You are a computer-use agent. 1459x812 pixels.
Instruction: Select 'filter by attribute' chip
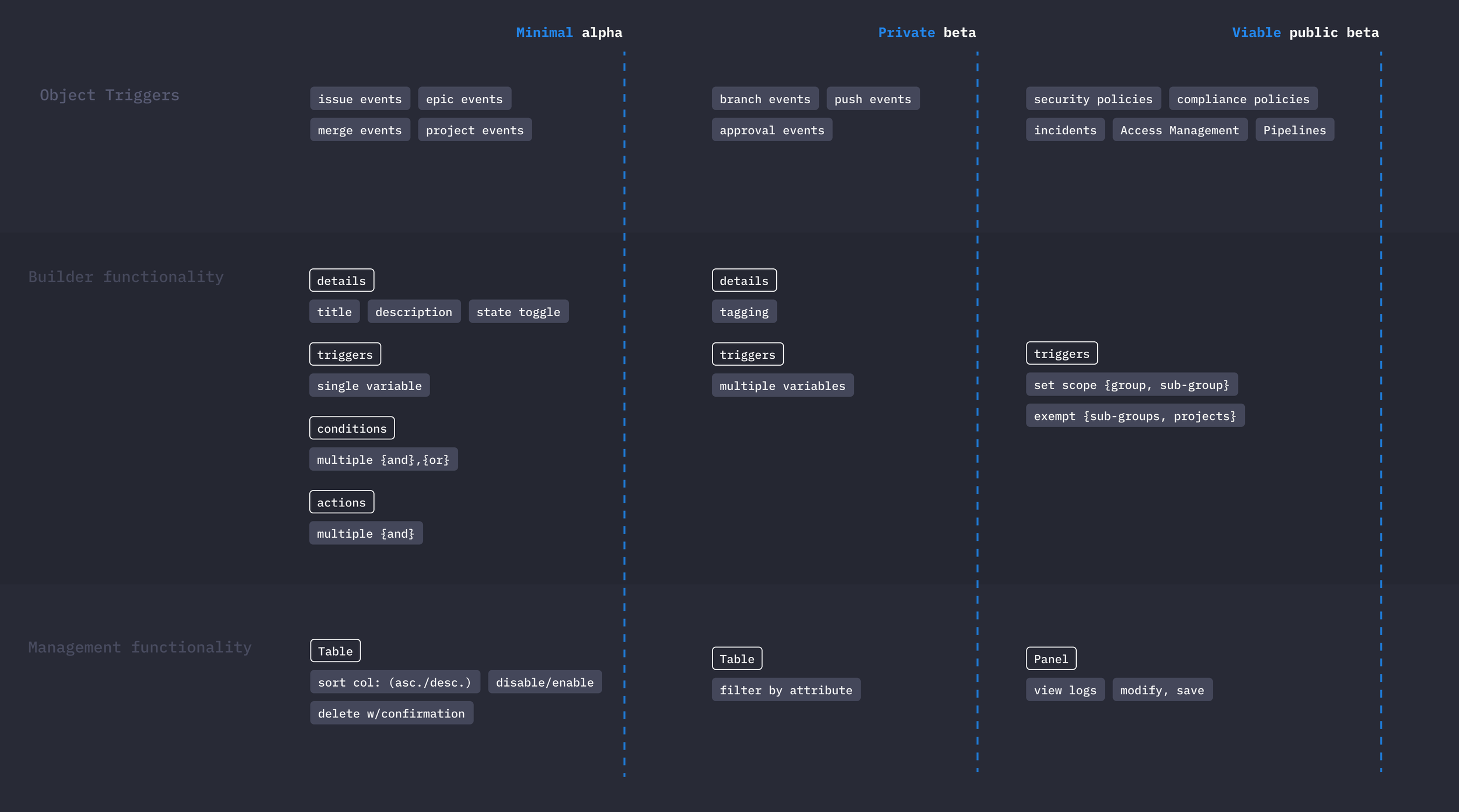[786, 689]
